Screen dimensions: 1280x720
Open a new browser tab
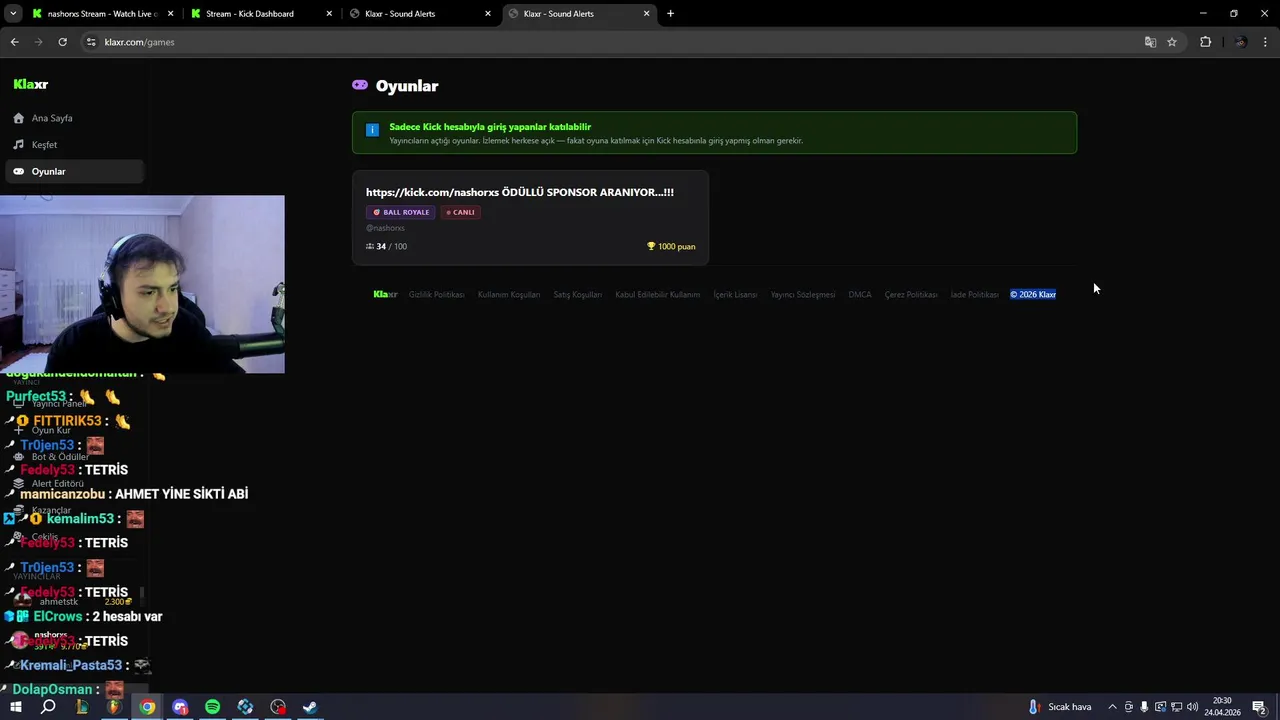pos(670,14)
